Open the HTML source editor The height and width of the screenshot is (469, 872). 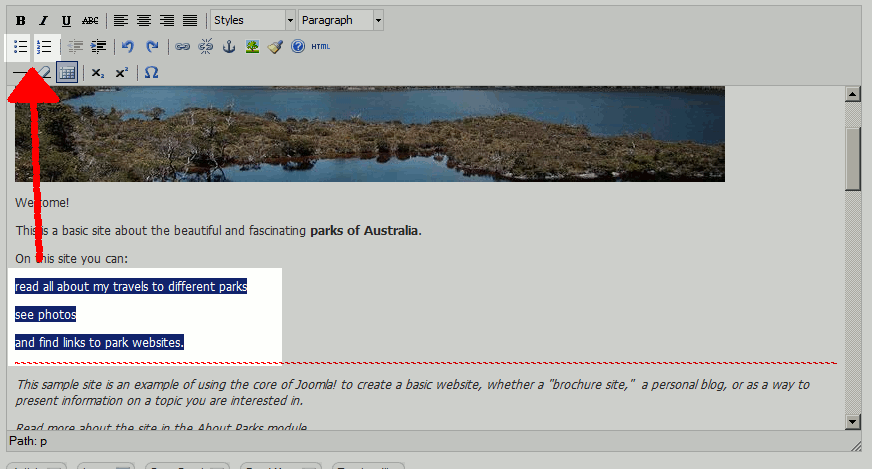(320, 46)
